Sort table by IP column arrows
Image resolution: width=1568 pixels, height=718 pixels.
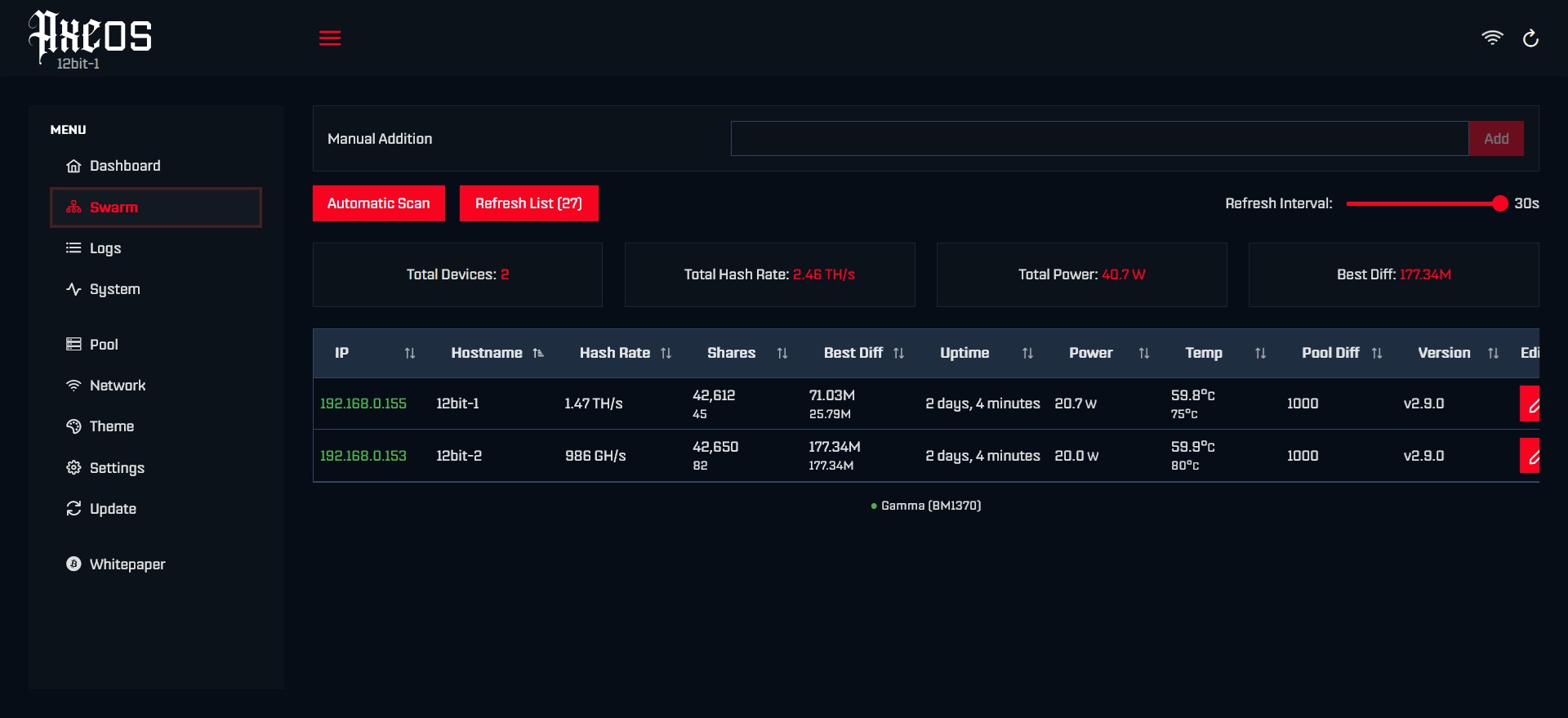click(x=410, y=354)
